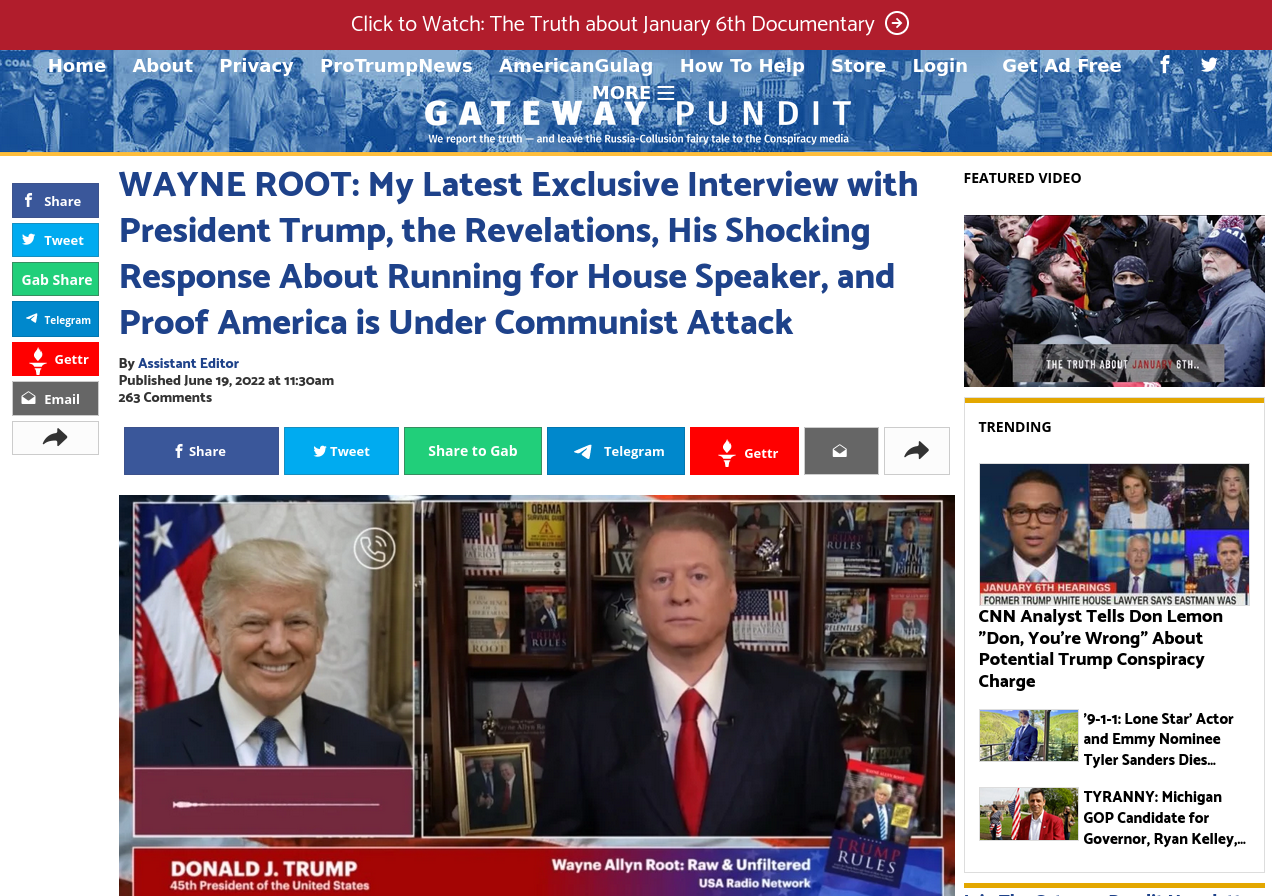Click the Telegram button below the byline
This screenshot has height=896, width=1272.
point(616,451)
